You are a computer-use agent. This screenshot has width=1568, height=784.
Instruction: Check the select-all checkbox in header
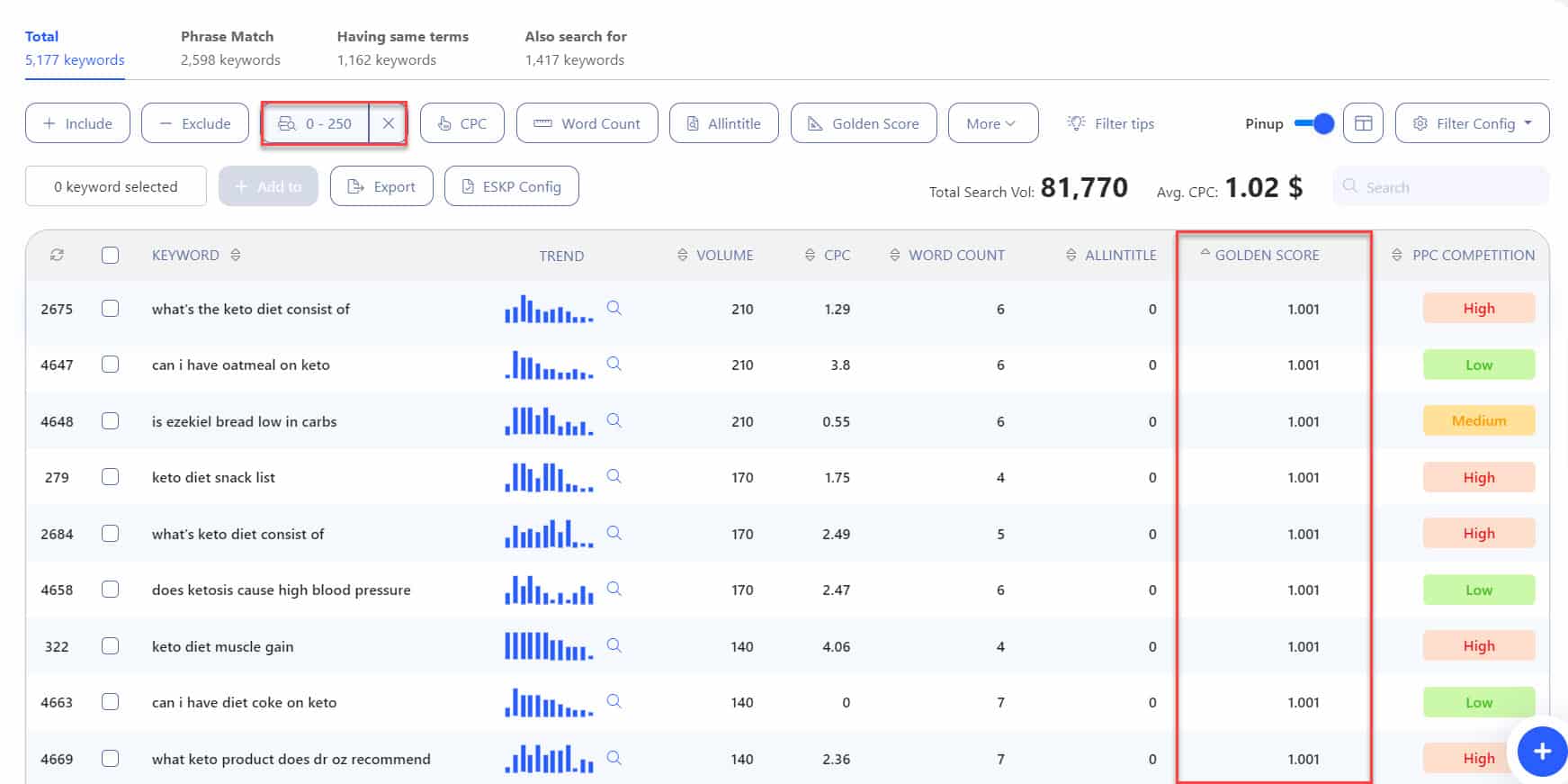(110, 256)
